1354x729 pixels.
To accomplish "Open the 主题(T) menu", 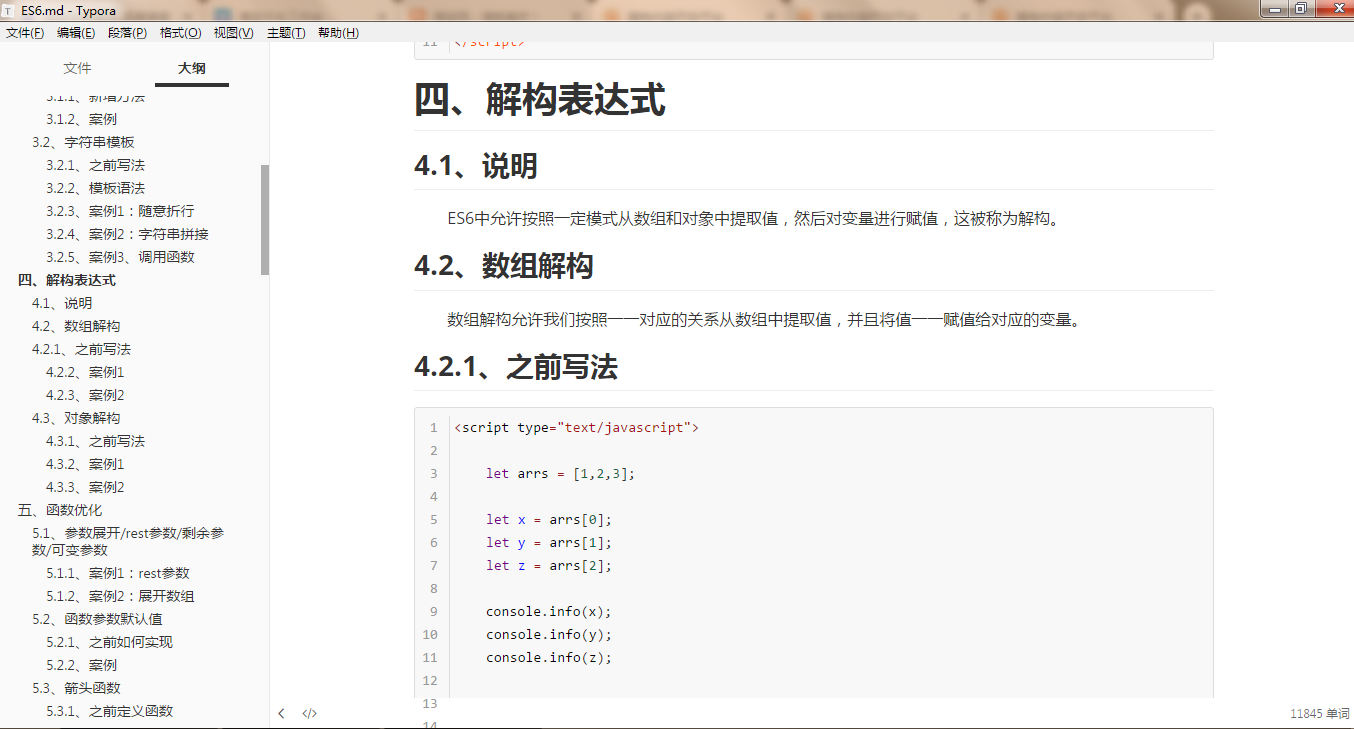I will (x=286, y=33).
